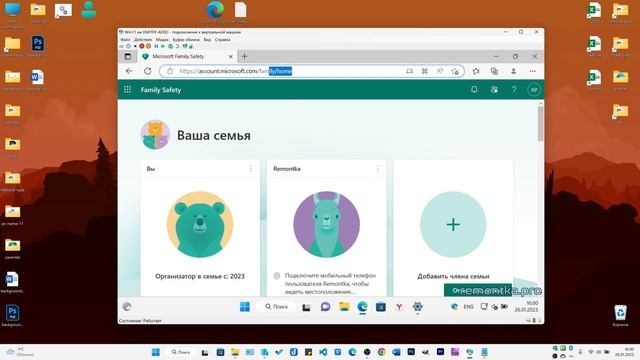The height and width of the screenshot is (360, 640).
Task: Open the Действие menu of the VM window
Action: pos(143,40)
